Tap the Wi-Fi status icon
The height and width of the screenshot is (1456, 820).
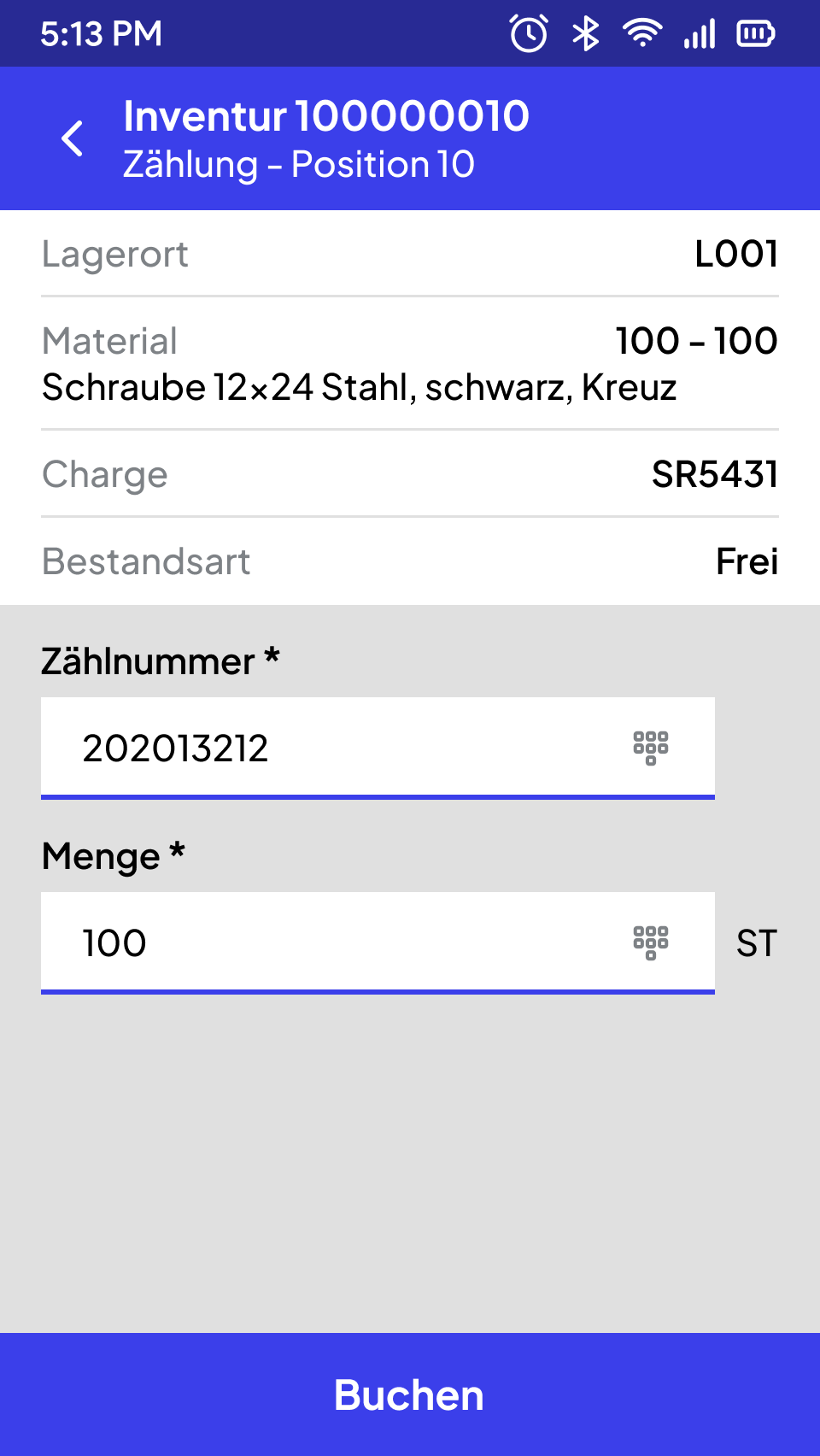(x=642, y=34)
